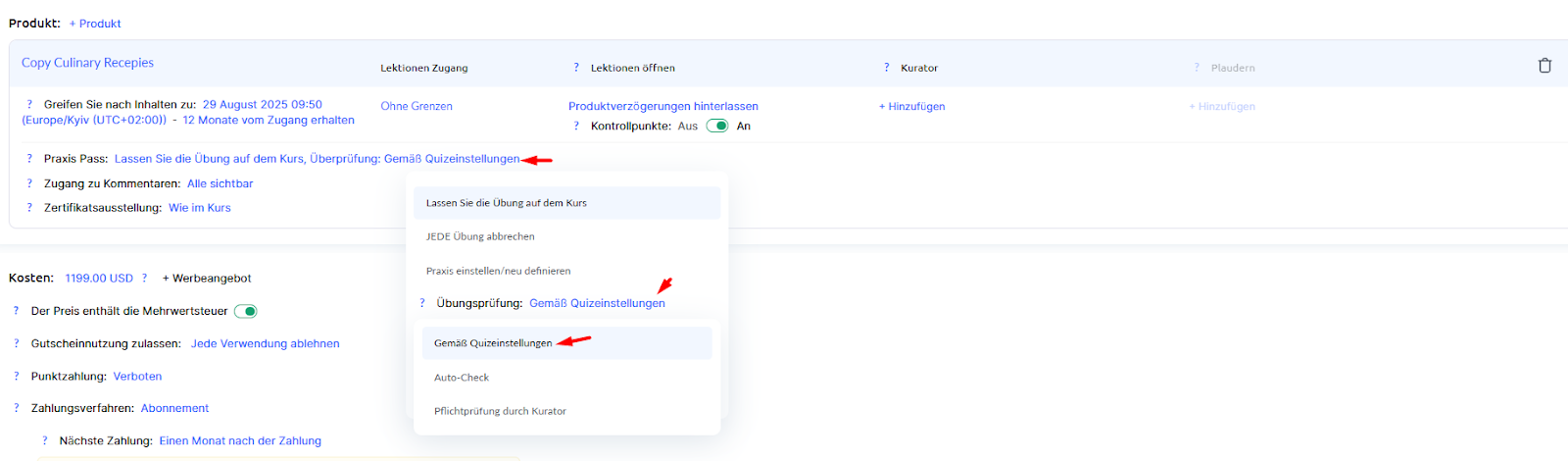The height and width of the screenshot is (461, 1568).
Task: Click help icon beside Lektionen öffnen
Action: point(576,68)
